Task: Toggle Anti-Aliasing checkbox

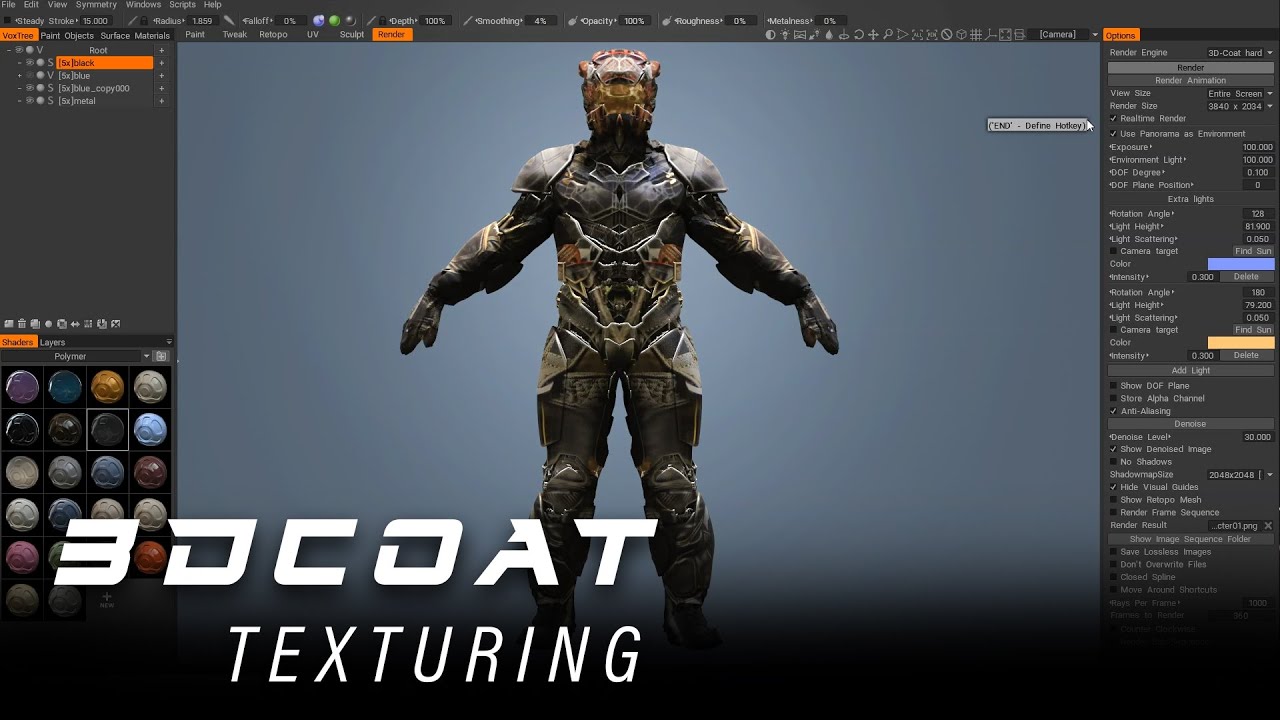Action: coord(1113,410)
